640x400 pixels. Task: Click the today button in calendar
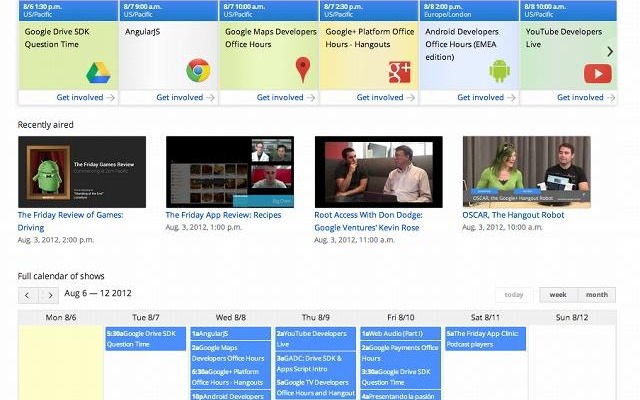point(513,295)
